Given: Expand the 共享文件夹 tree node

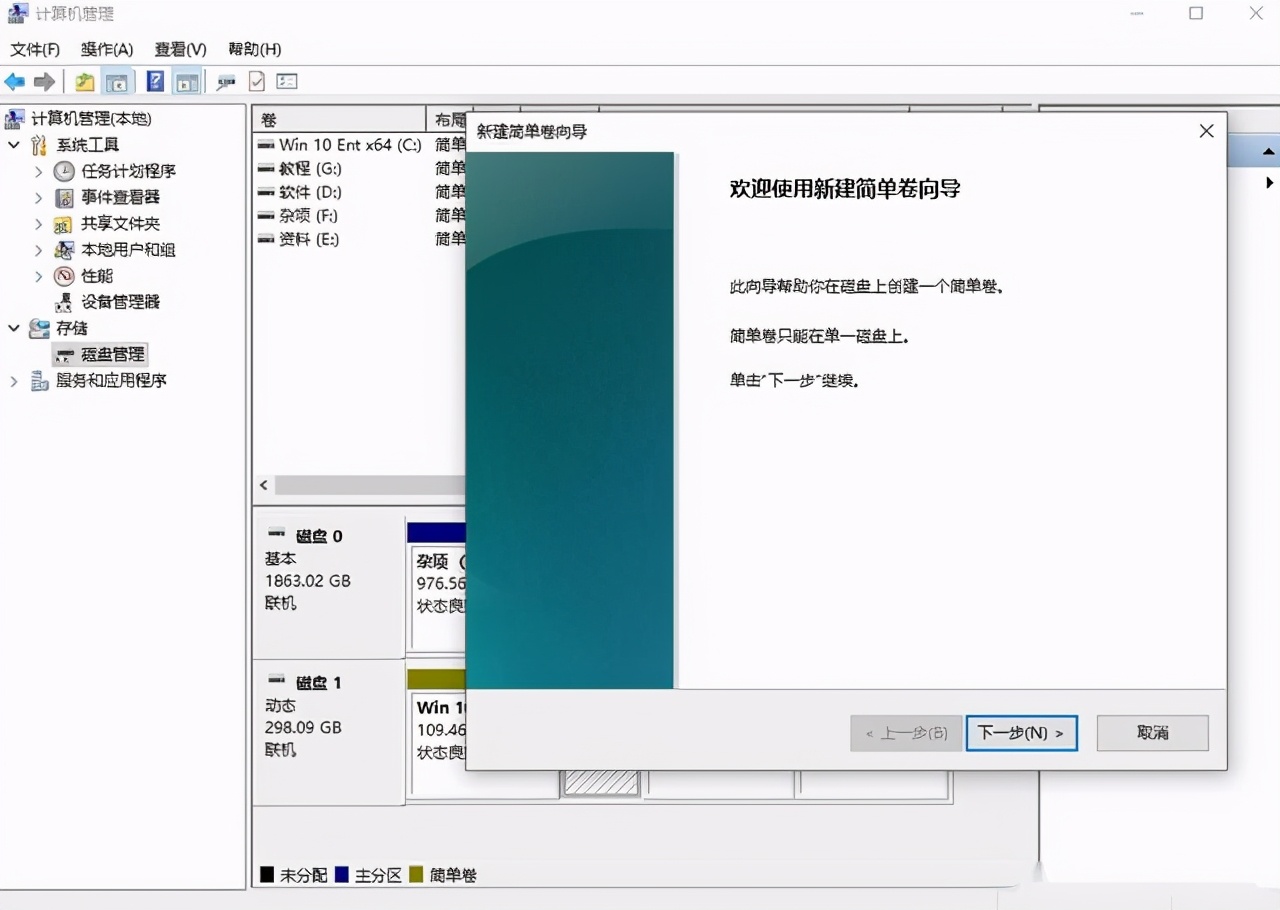Looking at the screenshot, I should 37,223.
